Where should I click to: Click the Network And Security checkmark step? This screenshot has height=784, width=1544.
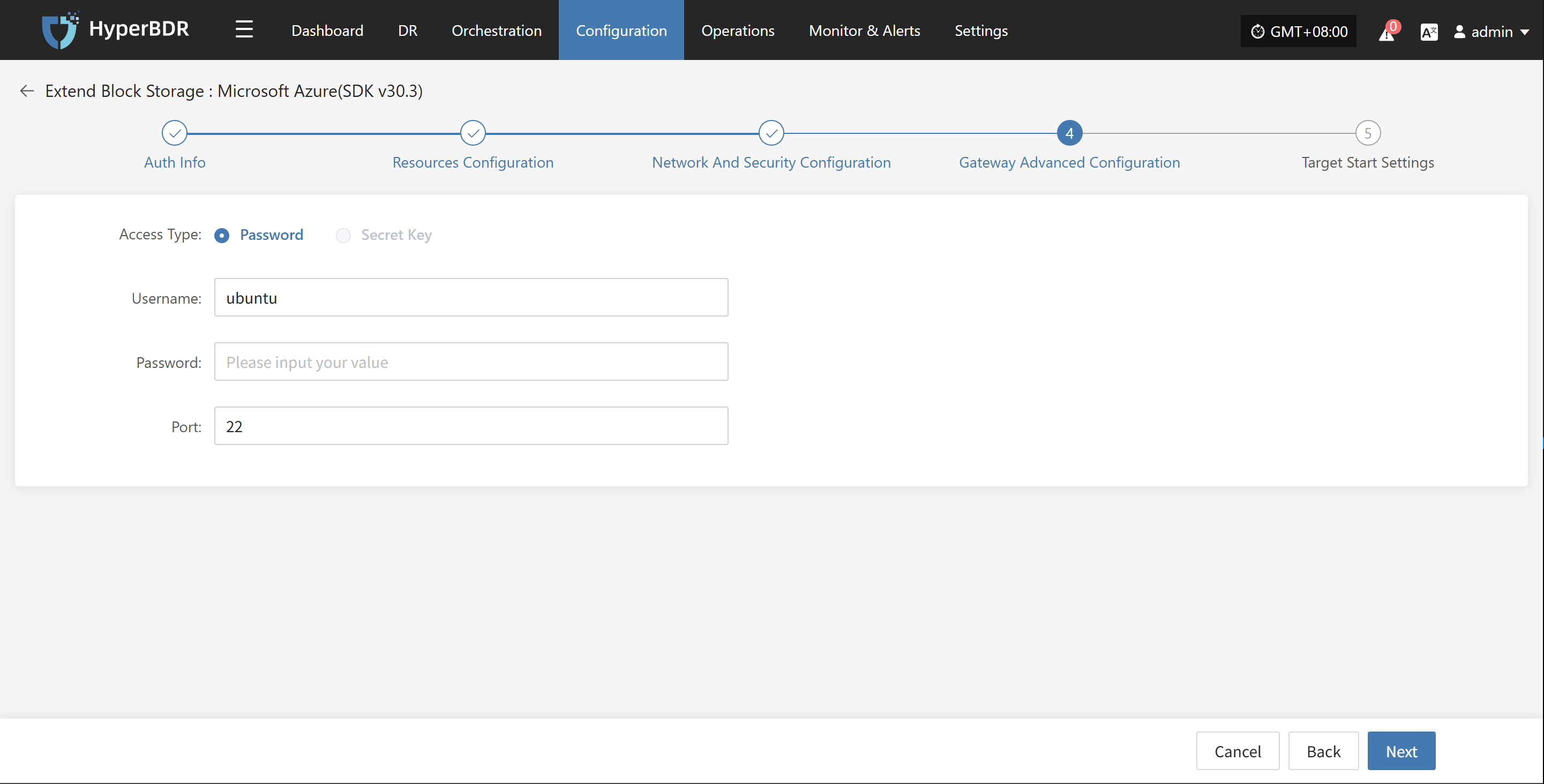tap(771, 133)
